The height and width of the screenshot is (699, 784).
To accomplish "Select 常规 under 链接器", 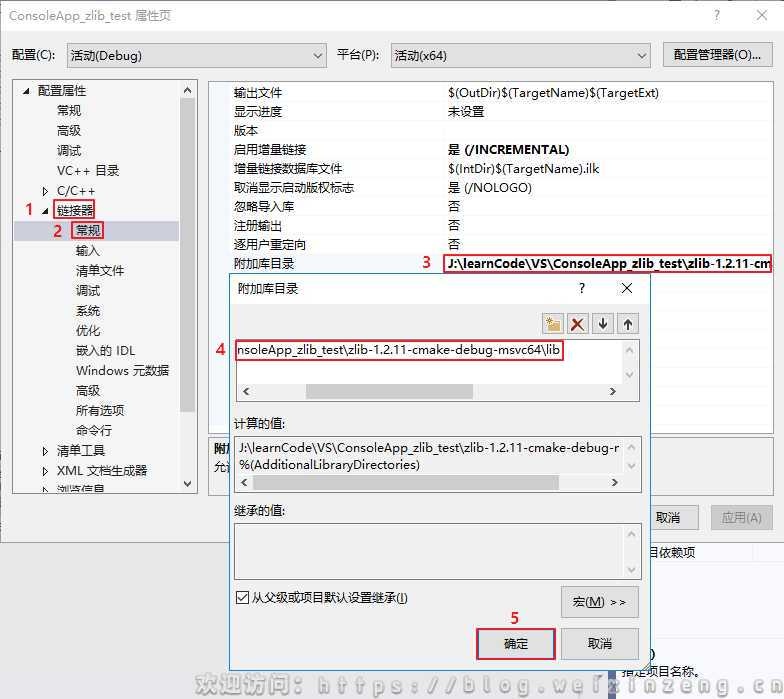I will coord(88,230).
